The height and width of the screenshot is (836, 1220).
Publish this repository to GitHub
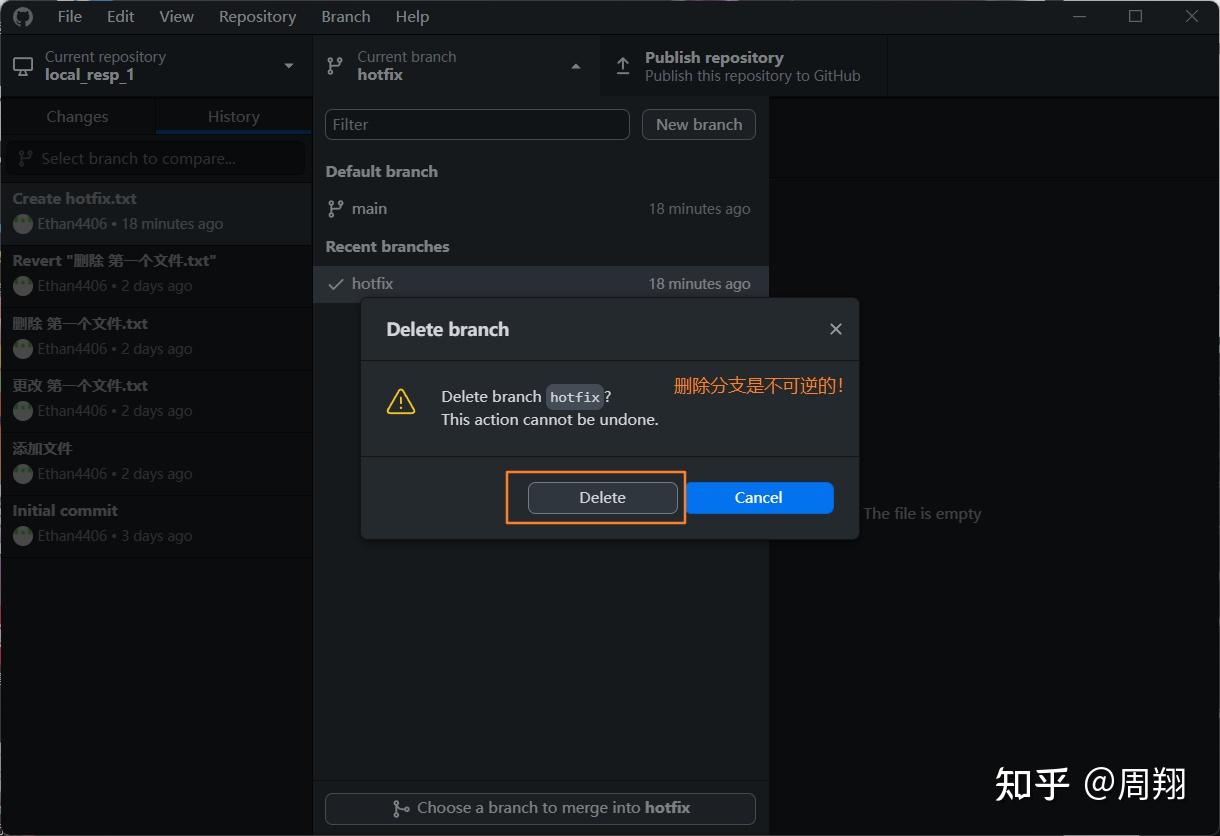pyautogui.click(x=743, y=66)
